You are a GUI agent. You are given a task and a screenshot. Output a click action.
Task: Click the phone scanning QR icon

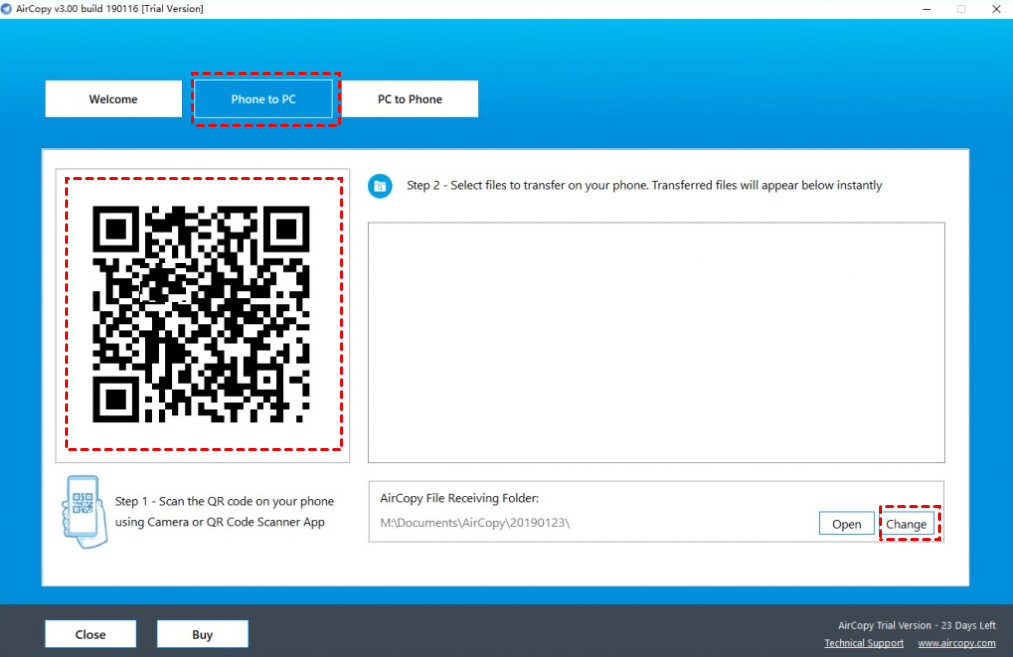(84, 512)
